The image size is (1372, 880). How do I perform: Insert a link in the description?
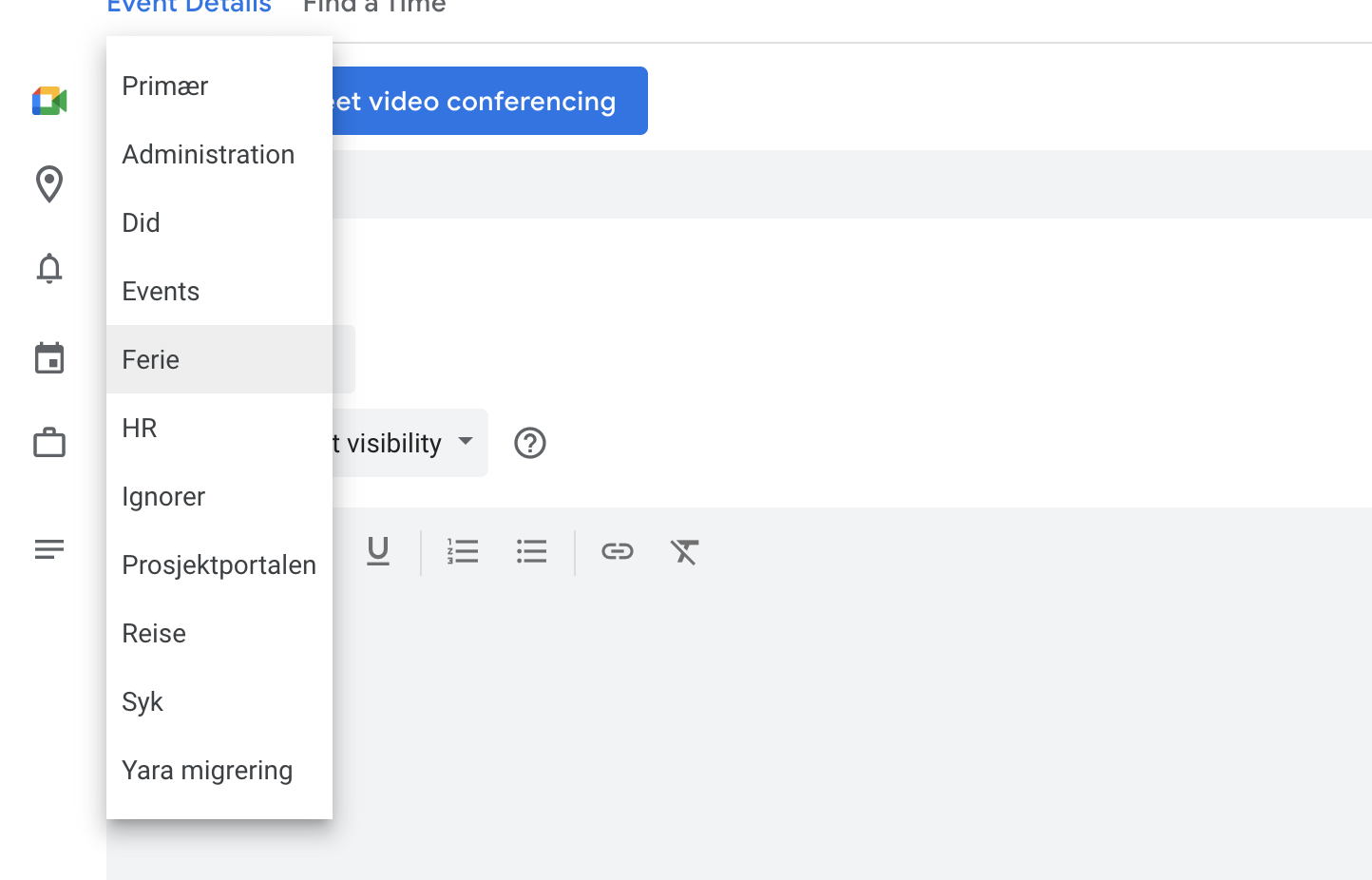618,551
